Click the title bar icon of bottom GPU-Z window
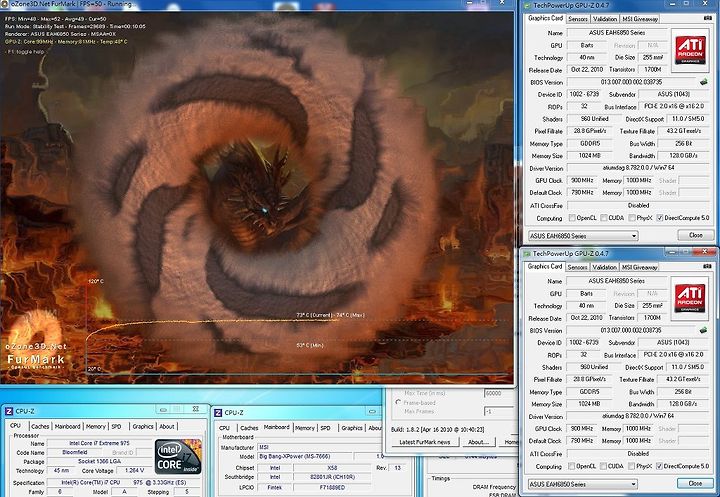Screen dimensions: 720x497 point(527,254)
